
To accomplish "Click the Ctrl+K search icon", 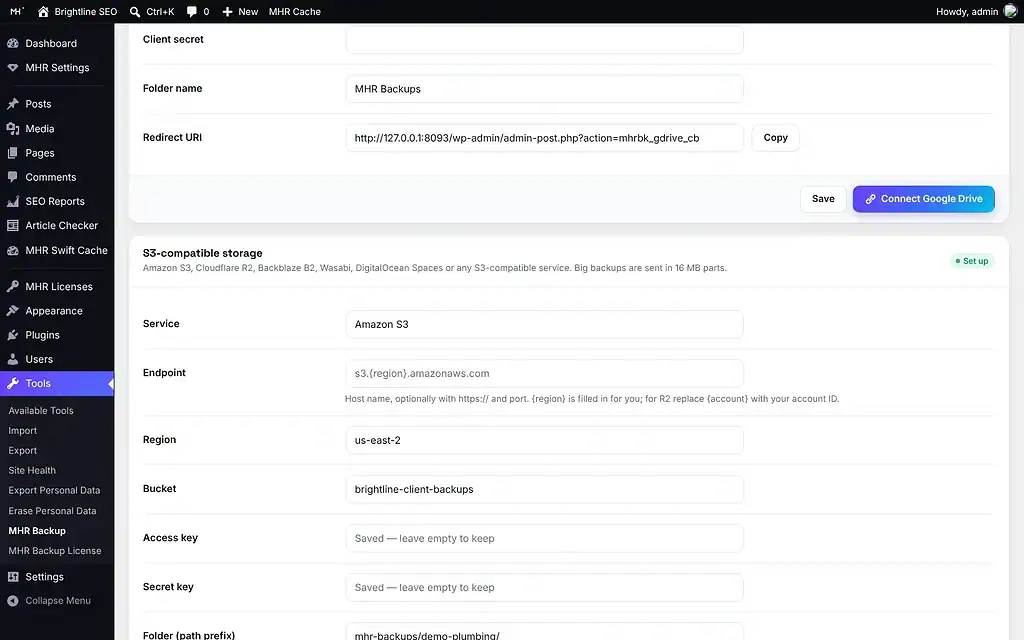I will point(135,11).
